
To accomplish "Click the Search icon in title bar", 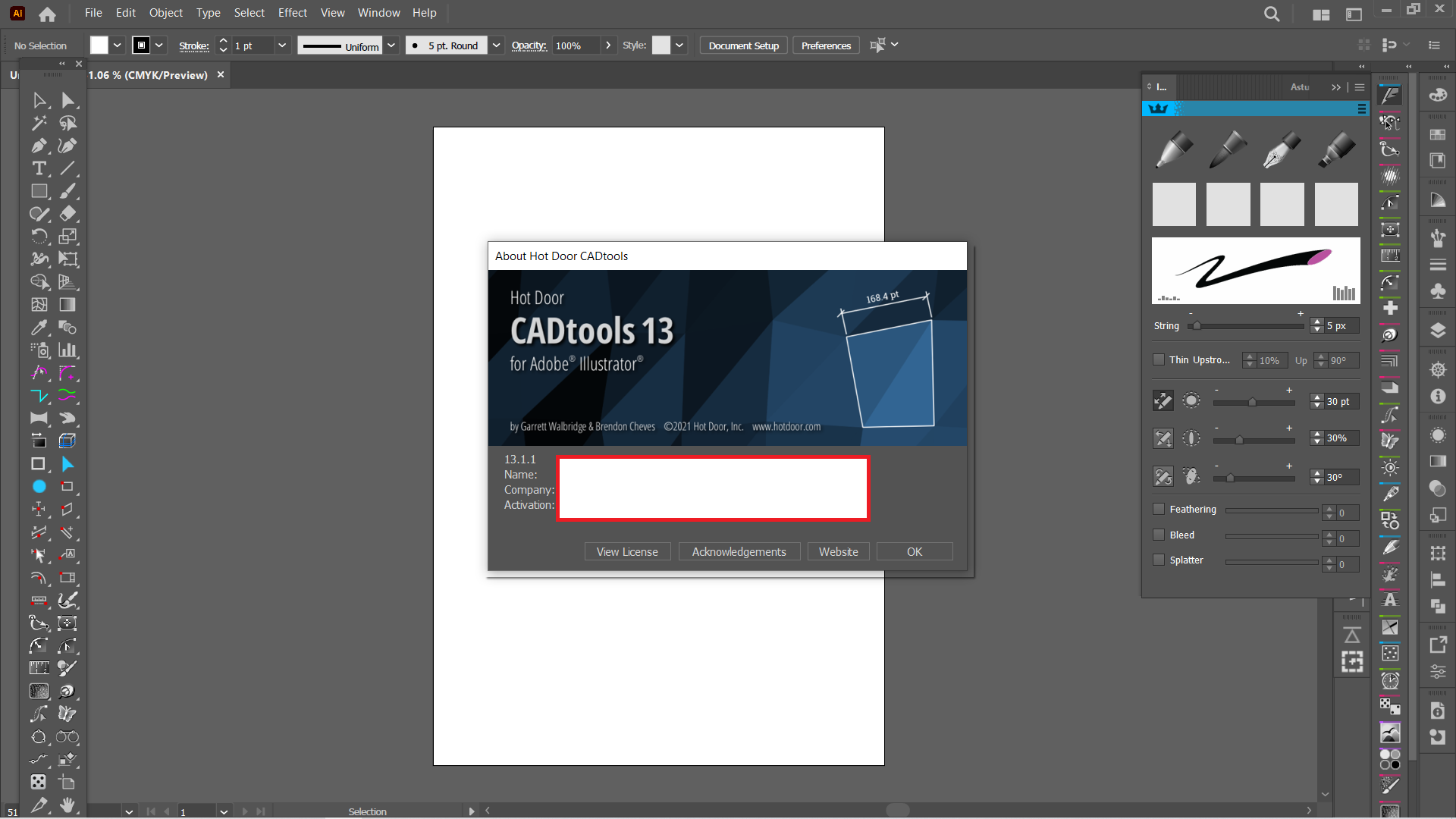I will [1272, 14].
